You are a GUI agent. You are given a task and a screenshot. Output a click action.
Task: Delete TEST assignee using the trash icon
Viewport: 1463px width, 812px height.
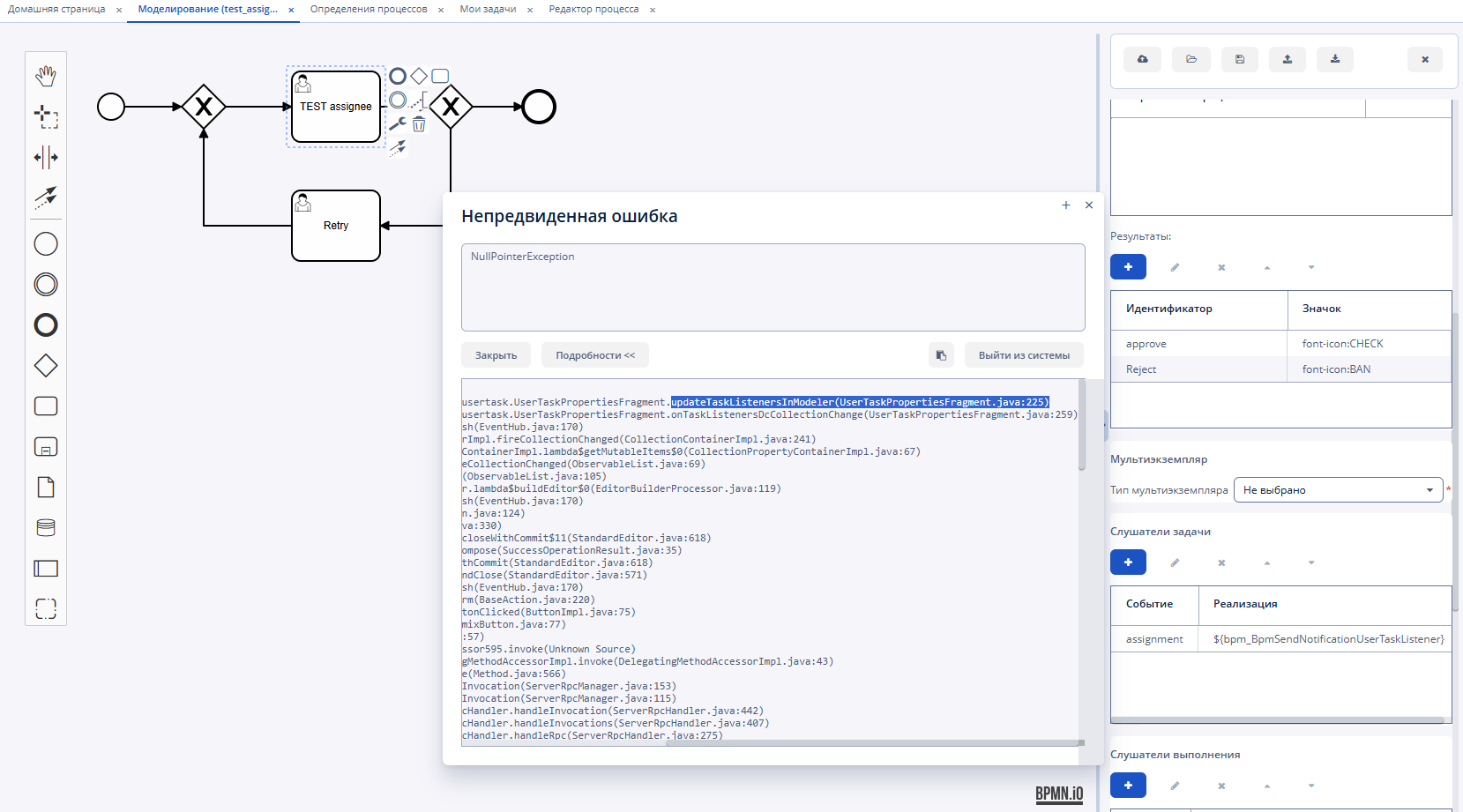(x=419, y=124)
